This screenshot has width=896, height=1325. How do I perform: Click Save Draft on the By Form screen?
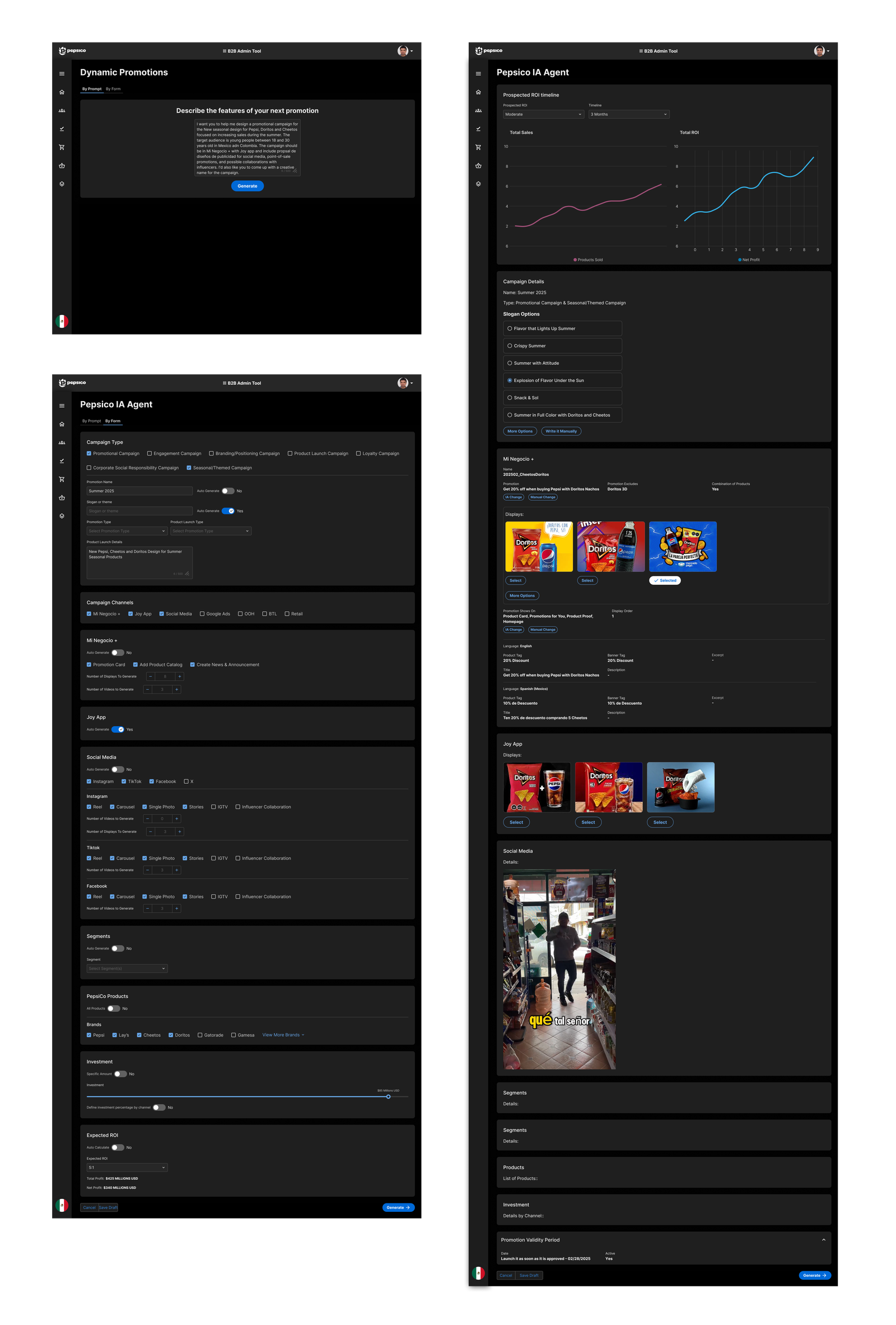point(108,1207)
